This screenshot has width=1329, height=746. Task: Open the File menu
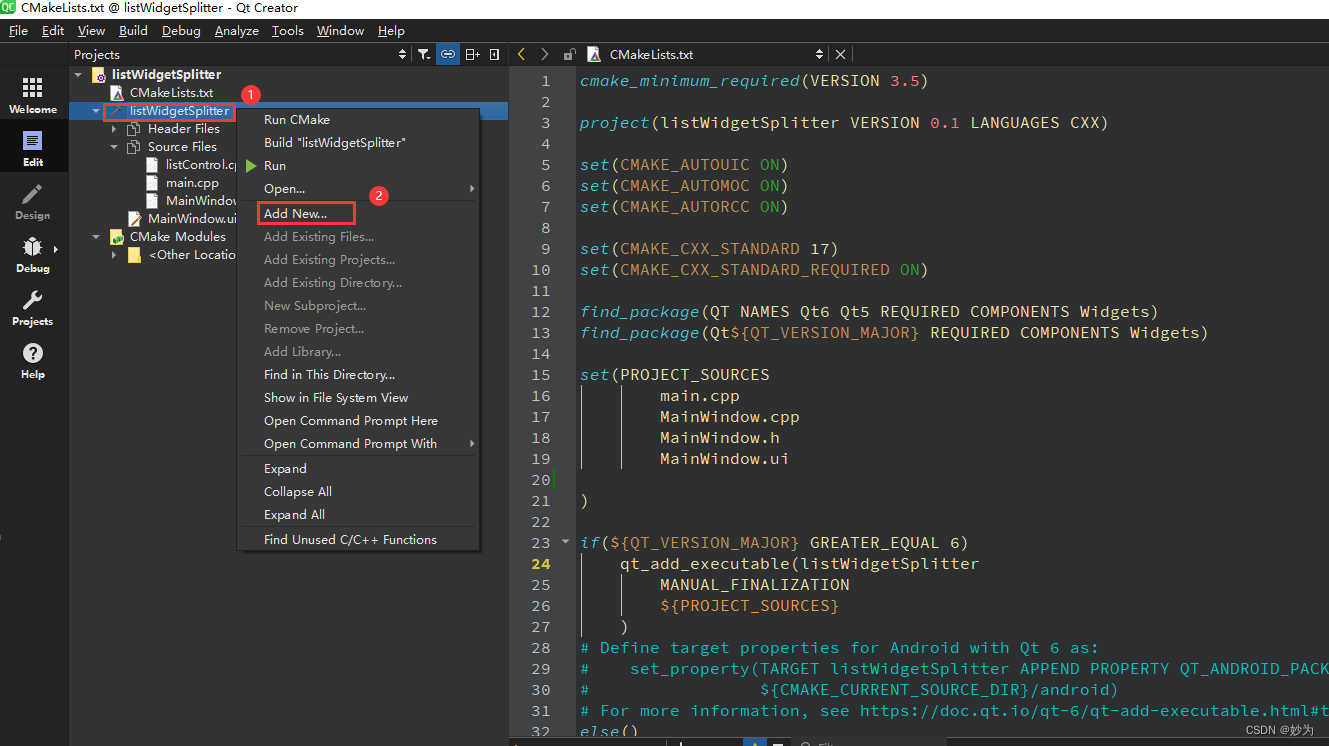[x=18, y=31]
